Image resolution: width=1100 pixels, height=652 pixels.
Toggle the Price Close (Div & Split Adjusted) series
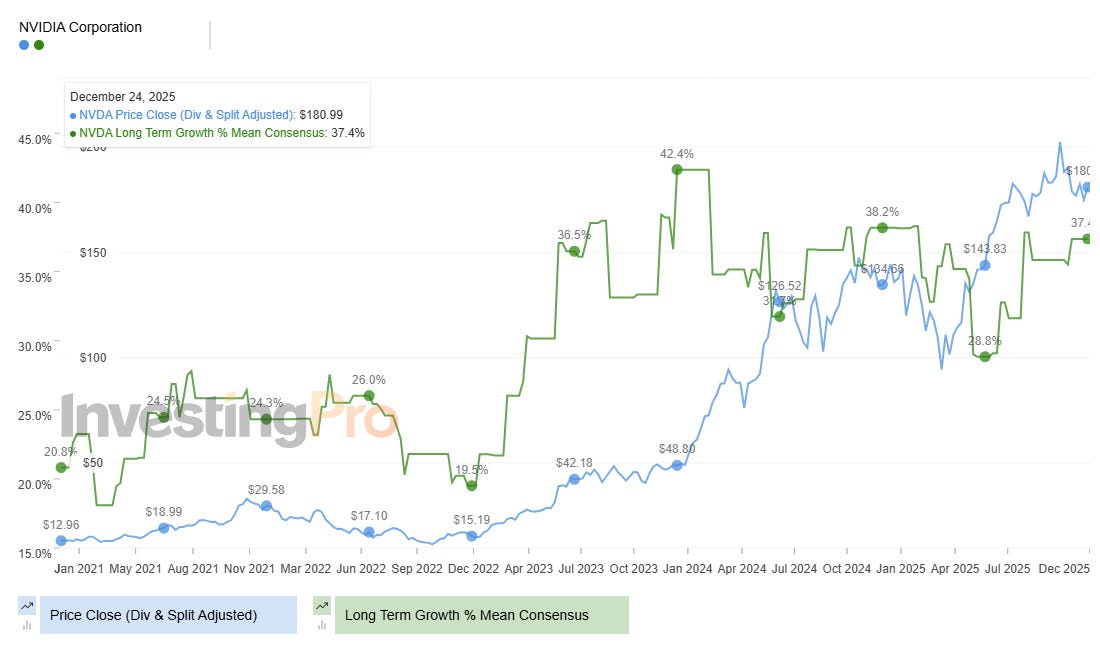tap(168, 615)
